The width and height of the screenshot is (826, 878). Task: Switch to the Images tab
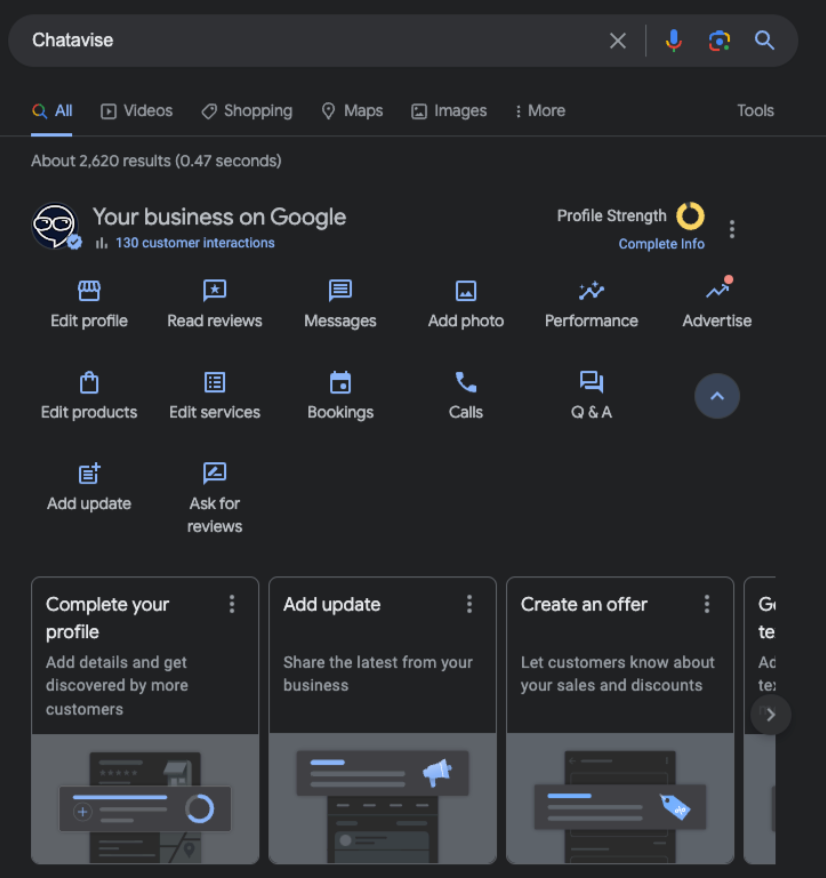click(x=449, y=111)
